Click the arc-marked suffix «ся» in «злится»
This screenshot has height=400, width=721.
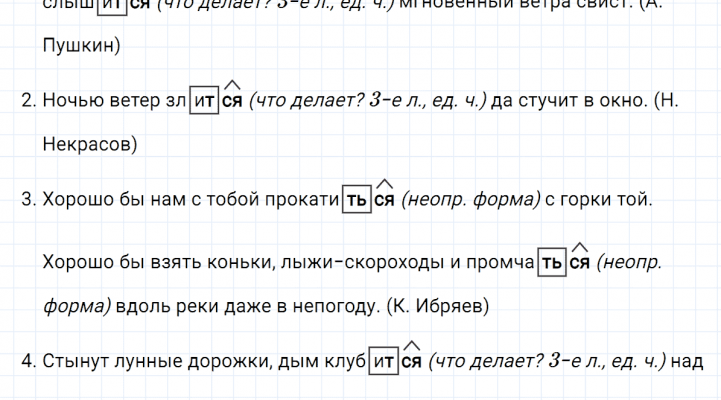tap(232, 100)
